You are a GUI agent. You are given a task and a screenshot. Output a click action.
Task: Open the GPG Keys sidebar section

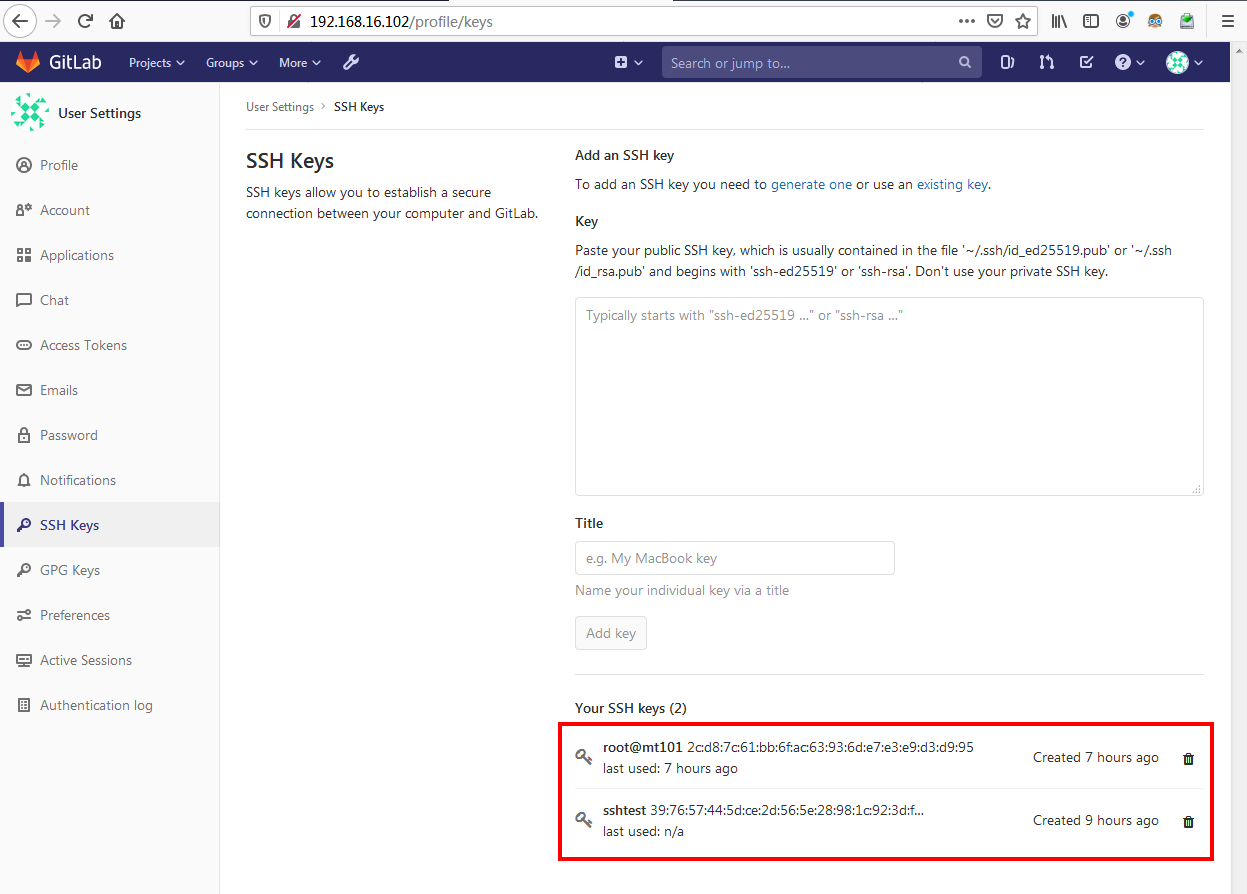pyautogui.click(x=72, y=569)
